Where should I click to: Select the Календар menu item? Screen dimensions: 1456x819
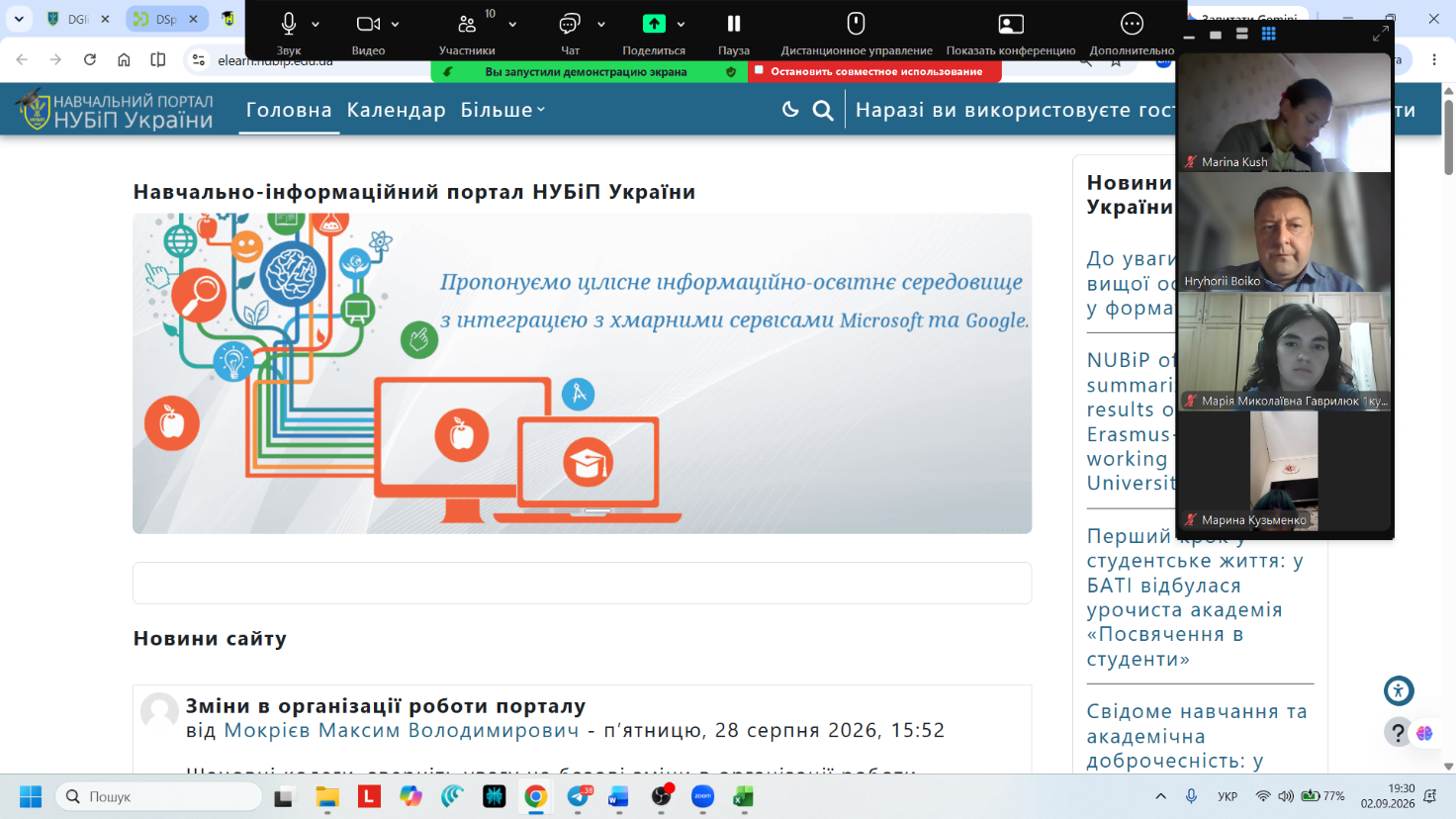[396, 110]
